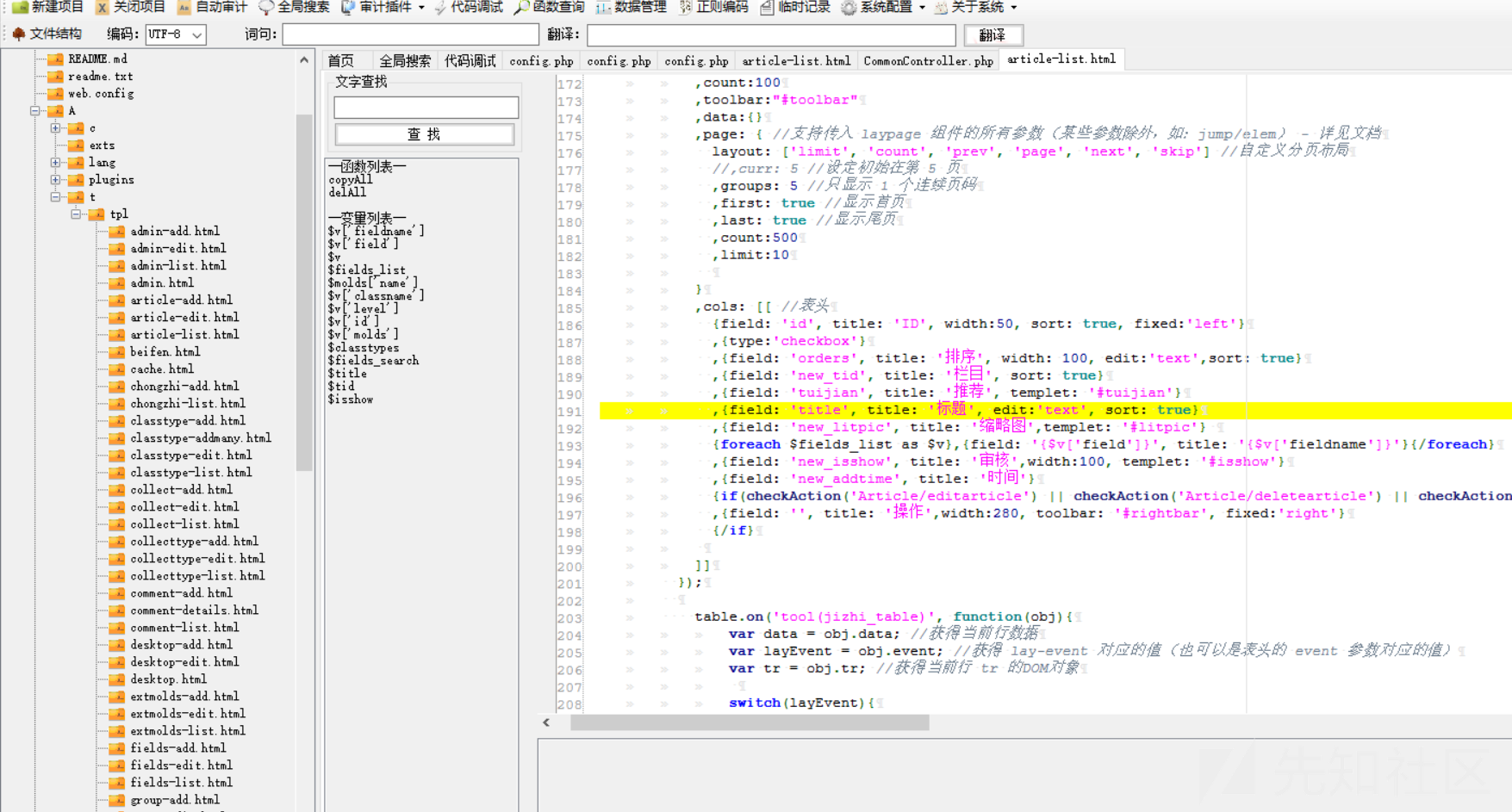This screenshot has width=1512, height=812.
Task: Open collecttype-add.html in the file tree
Action: point(194,541)
